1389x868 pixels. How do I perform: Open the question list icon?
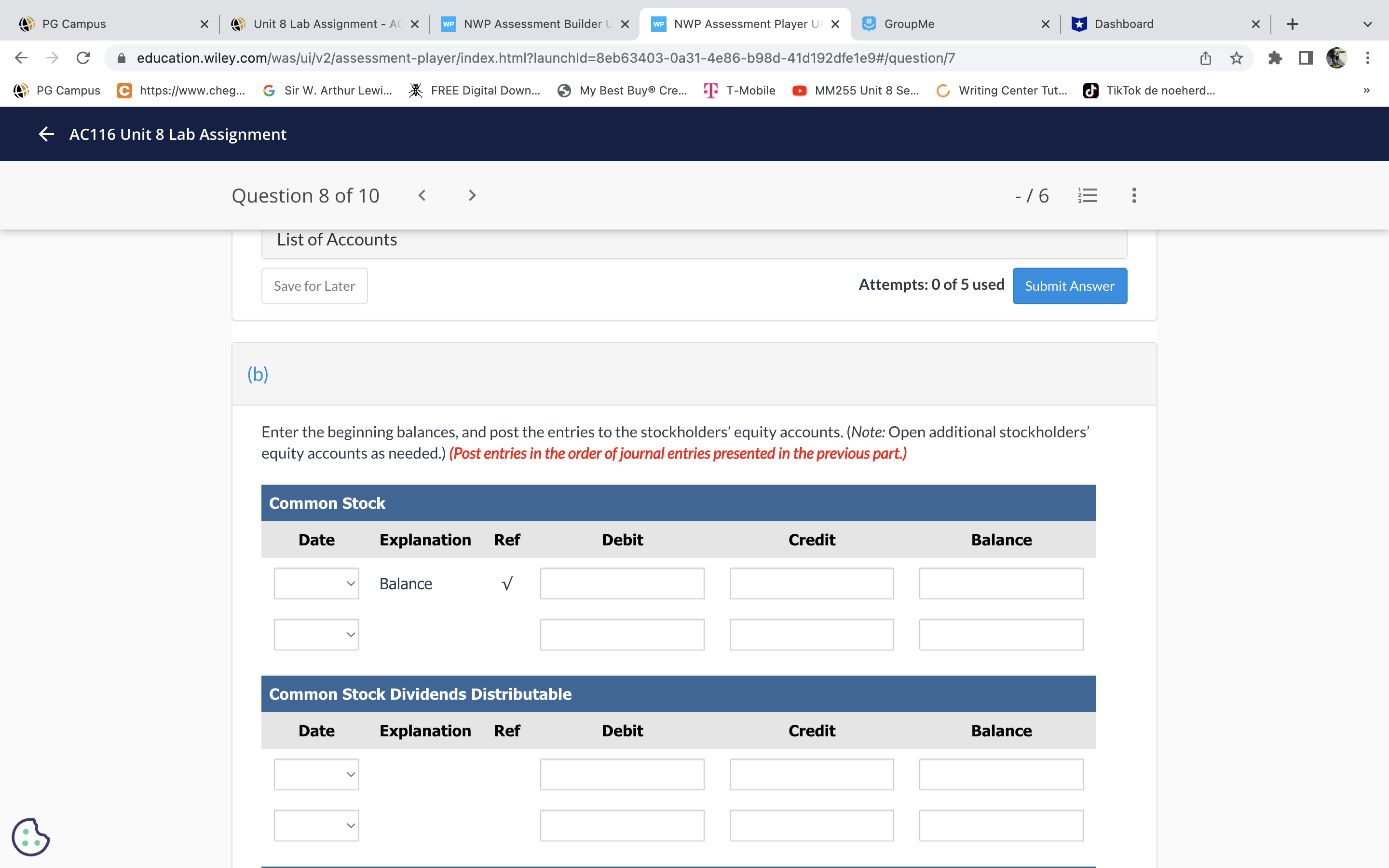1087,196
